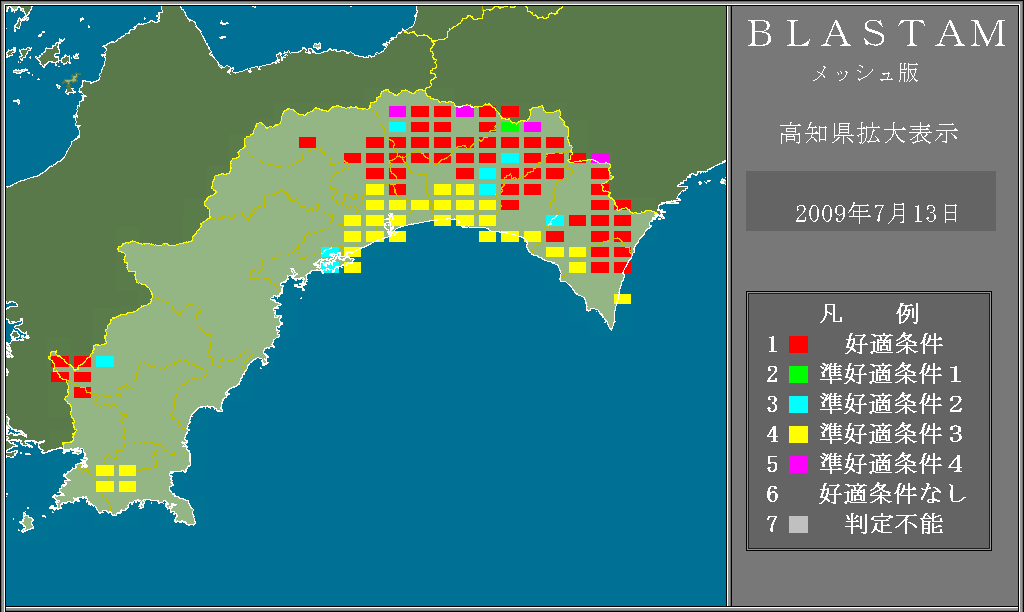Click the 高知県拡大表示 heading

(869, 133)
